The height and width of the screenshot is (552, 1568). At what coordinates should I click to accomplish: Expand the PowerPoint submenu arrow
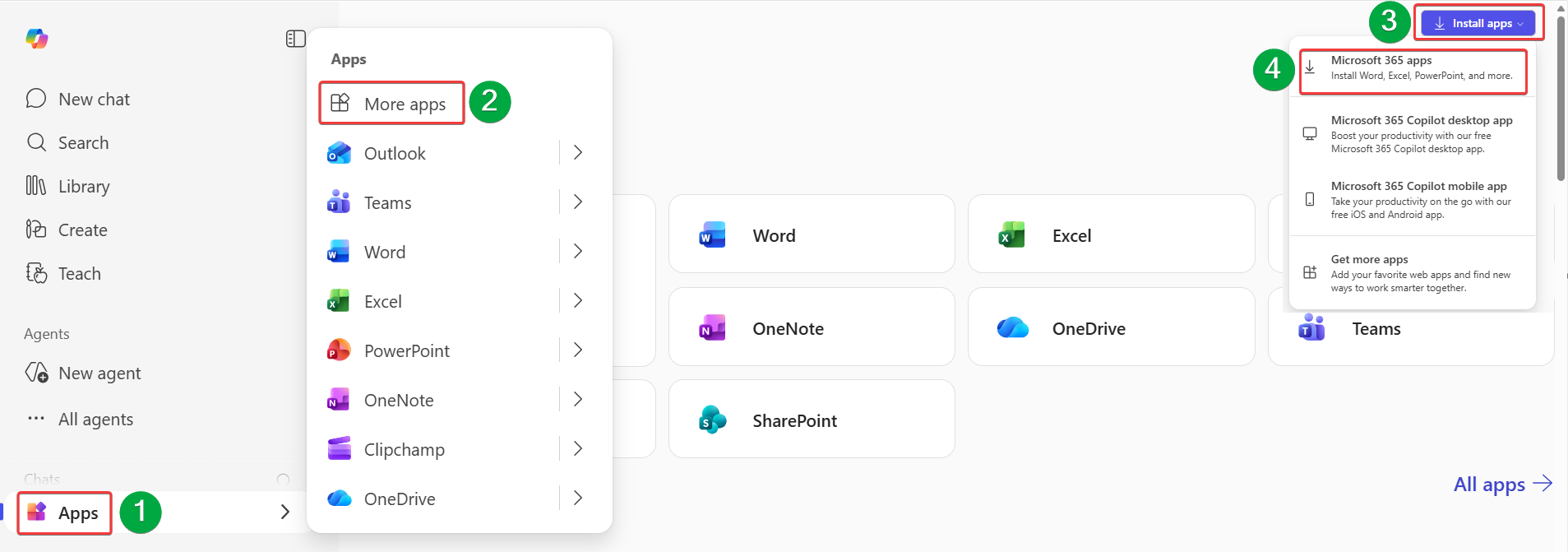pyautogui.click(x=578, y=350)
